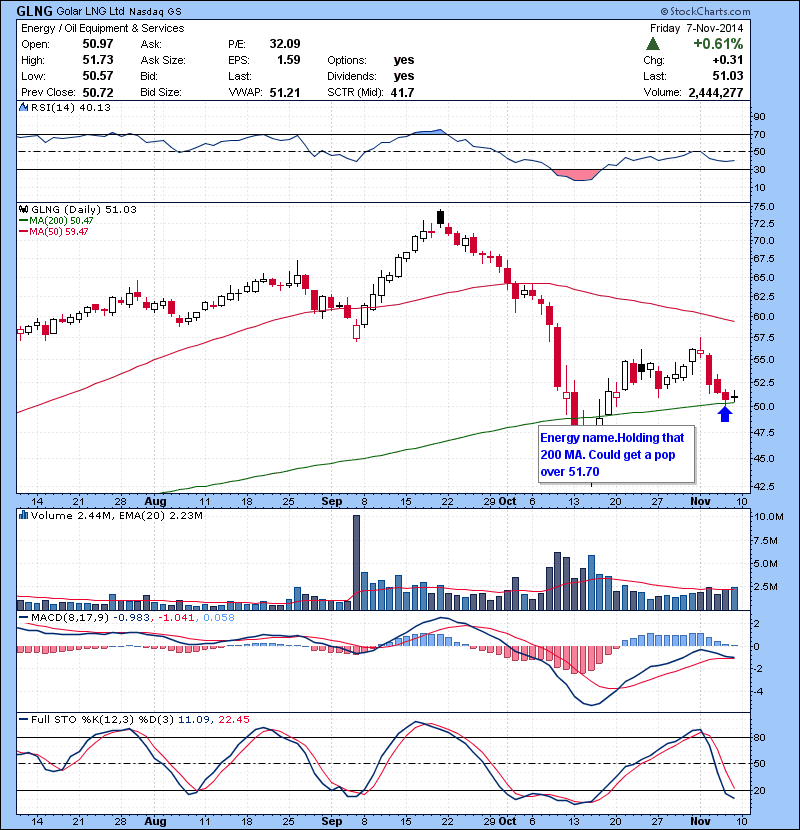800x830 pixels.
Task: Click the Volume 2.44M, EMA(20) 2.23M label
Action: 116,516
